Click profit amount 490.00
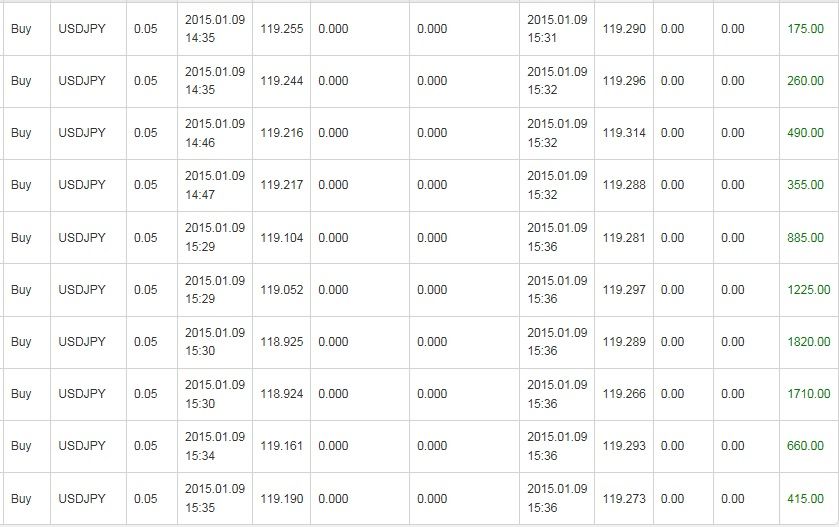Screen dimensions: 839x527 pyautogui.click(x=805, y=133)
